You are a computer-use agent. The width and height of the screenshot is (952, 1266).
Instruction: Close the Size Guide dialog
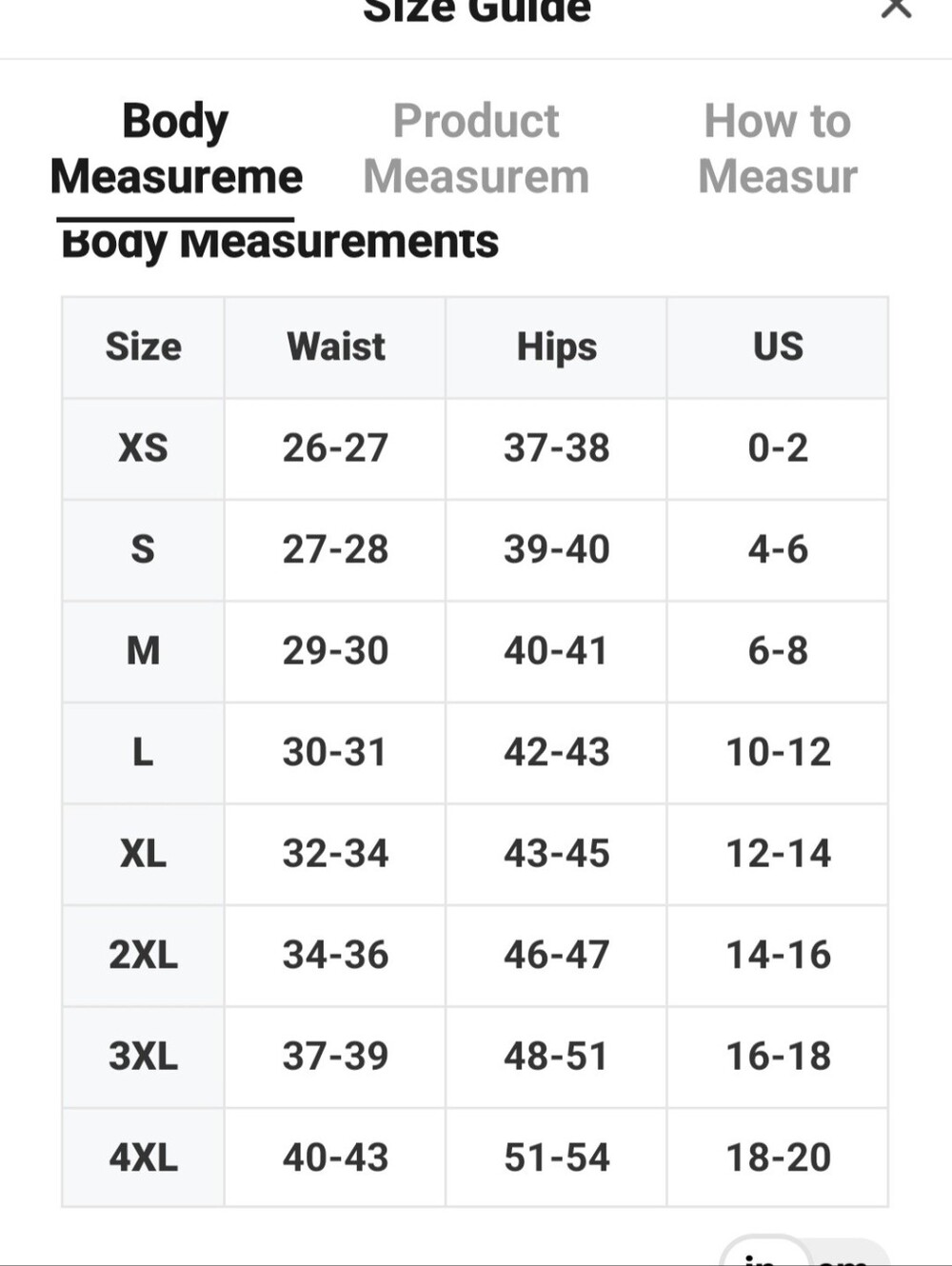[x=896, y=8]
